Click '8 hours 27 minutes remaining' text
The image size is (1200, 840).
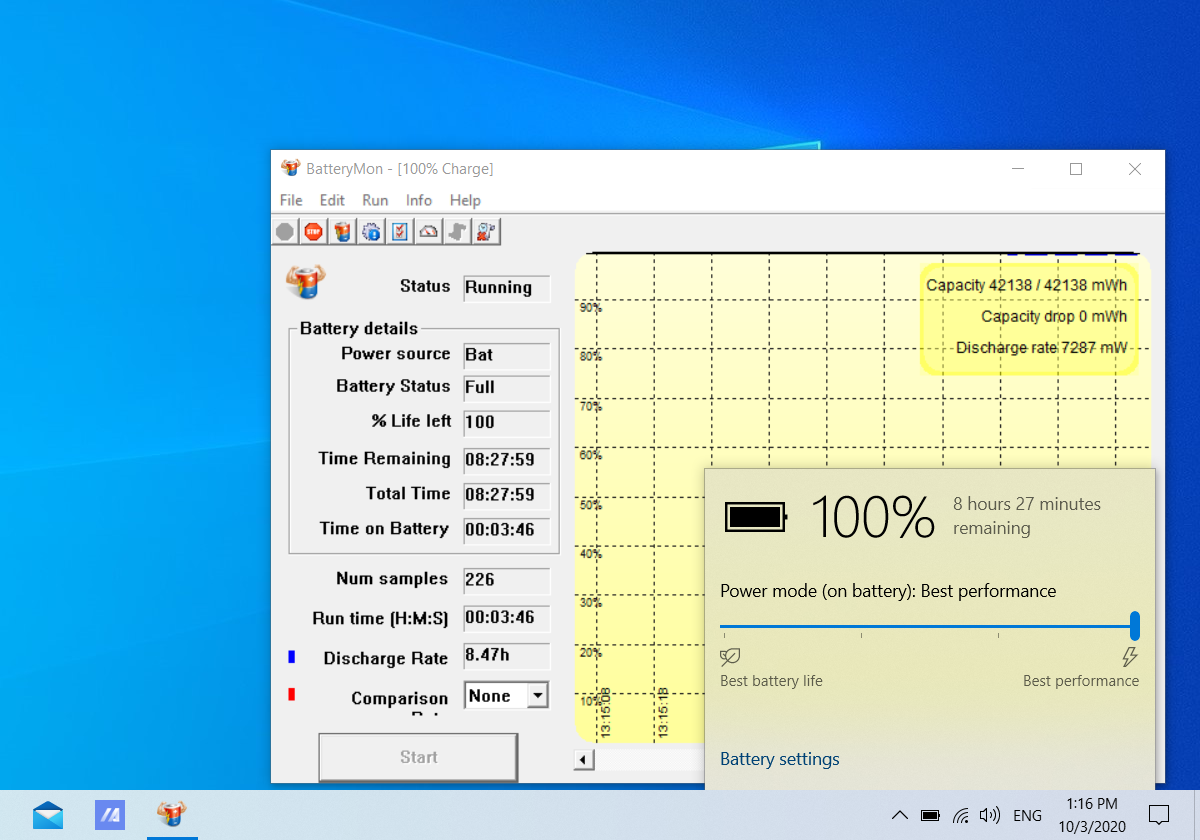coord(1027,516)
